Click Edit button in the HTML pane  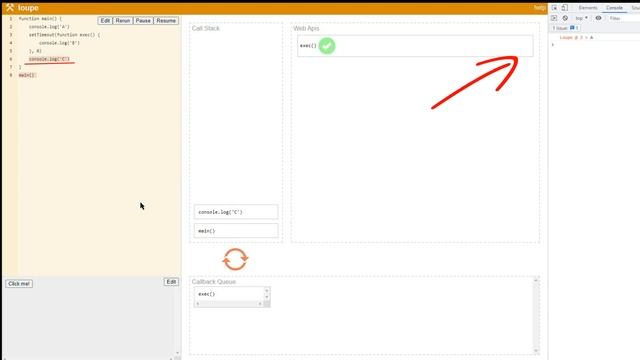[x=171, y=282]
